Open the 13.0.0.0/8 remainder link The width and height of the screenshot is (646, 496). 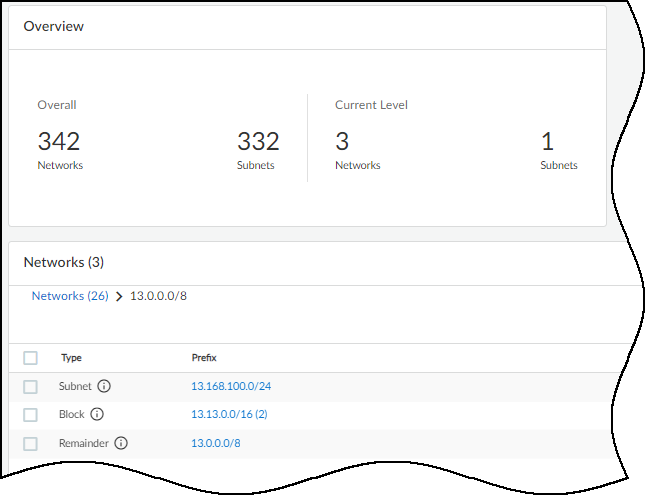(x=216, y=443)
